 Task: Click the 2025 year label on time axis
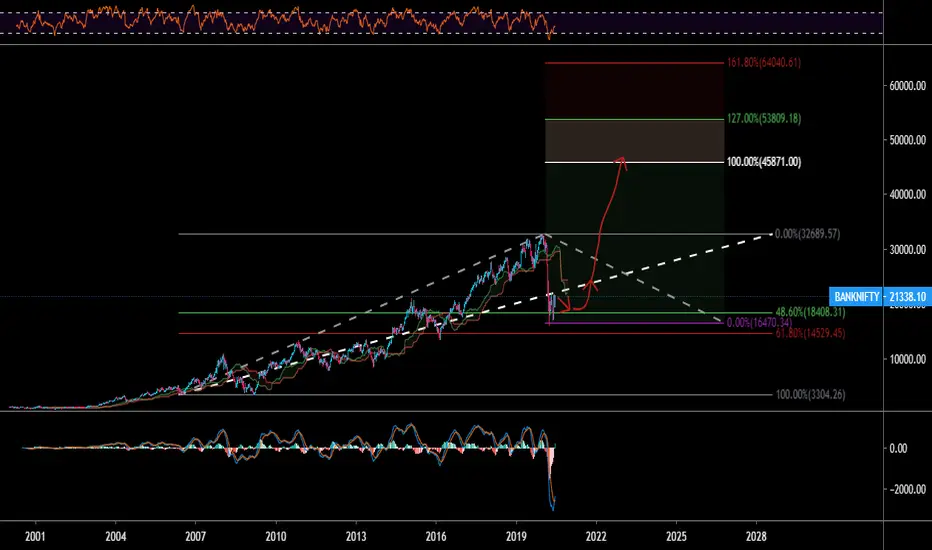(676, 536)
